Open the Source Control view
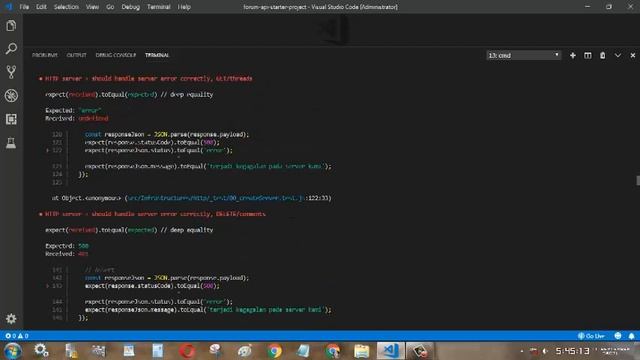Viewport: 640px width, 360px height. point(11,72)
